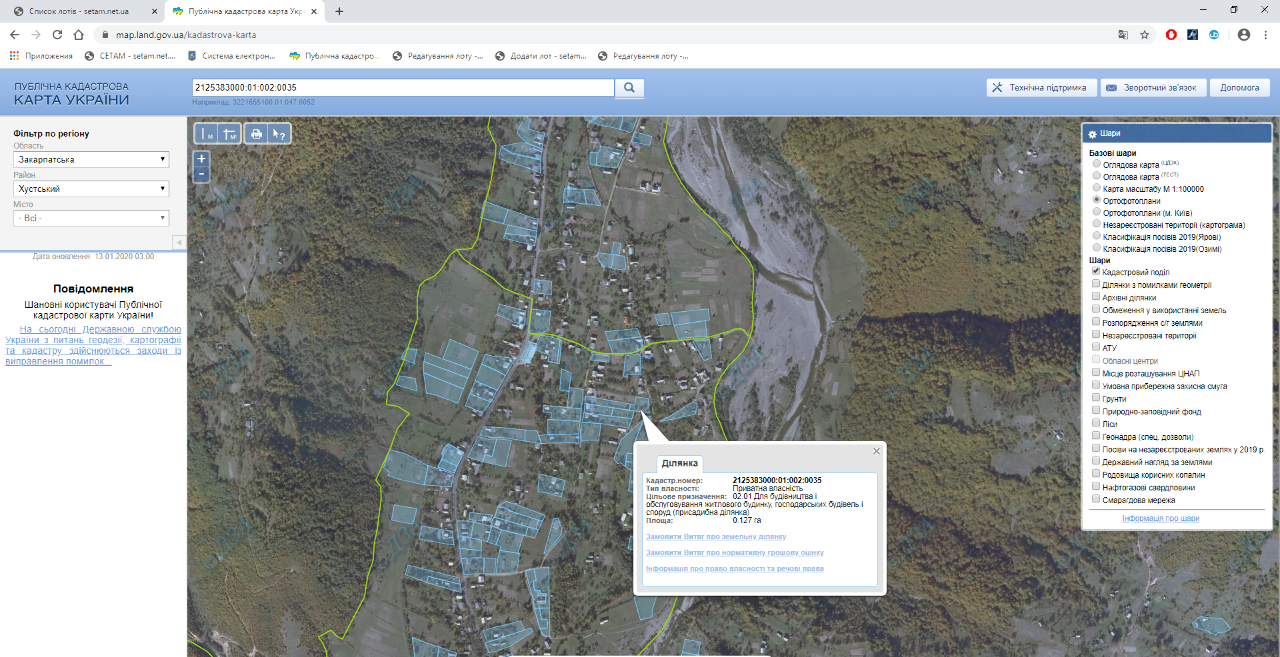This screenshot has height=657, width=1280.
Task: Click the print map icon
Action: pyautogui.click(x=256, y=134)
